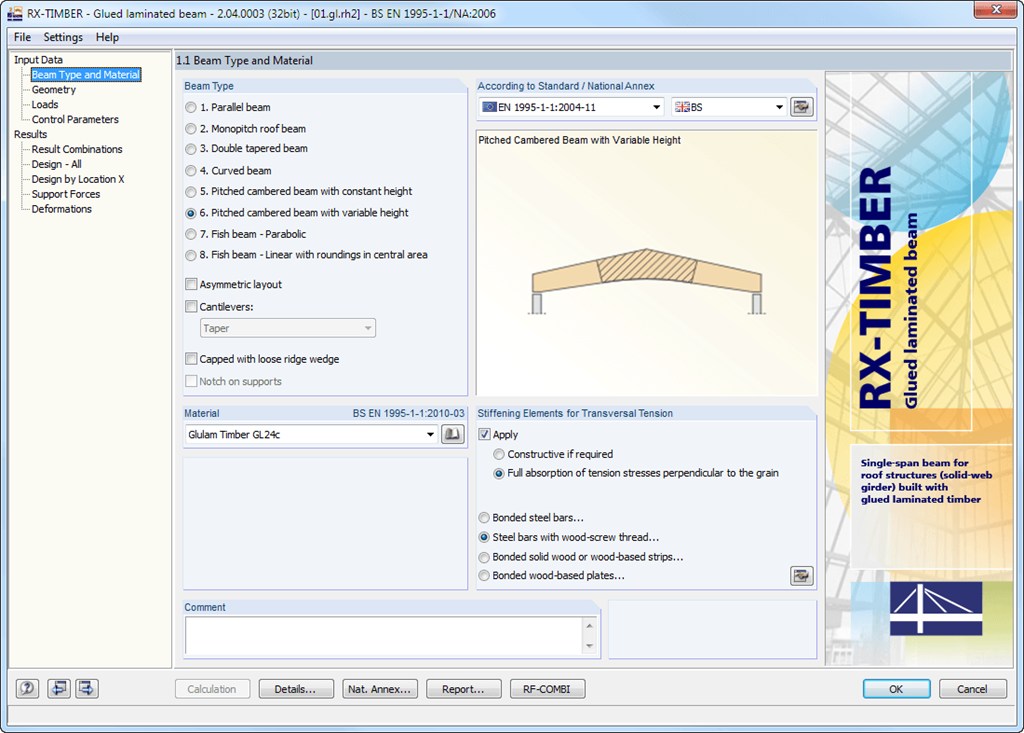Viewport: 1024px width, 733px height.
Task: Open the material library book icon
Action: (x=453, y=434)
